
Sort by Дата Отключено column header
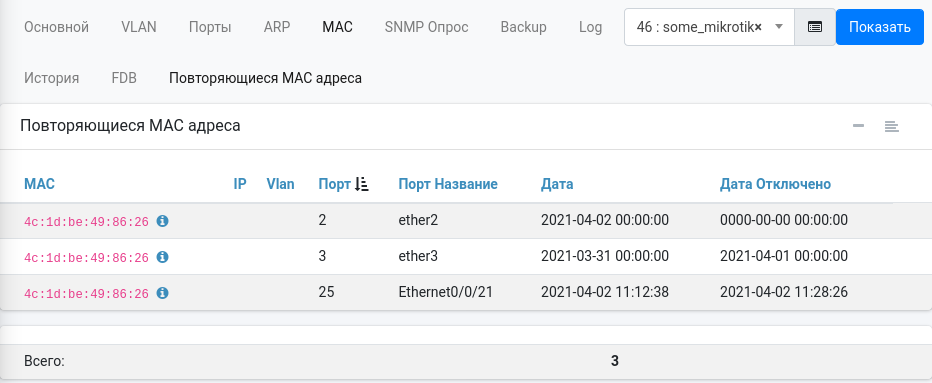click(775, 184)
